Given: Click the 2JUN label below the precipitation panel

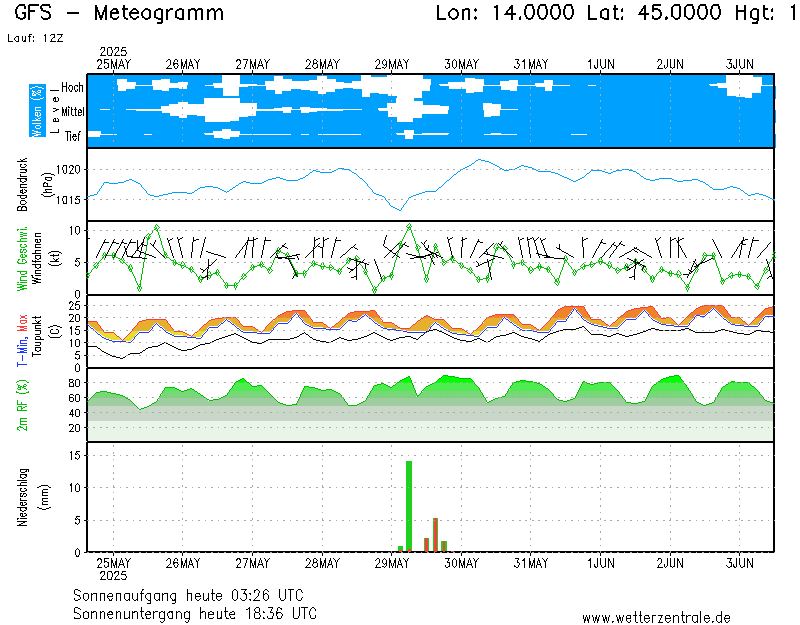Looking at the screenshot, I should tap(670, 563).
